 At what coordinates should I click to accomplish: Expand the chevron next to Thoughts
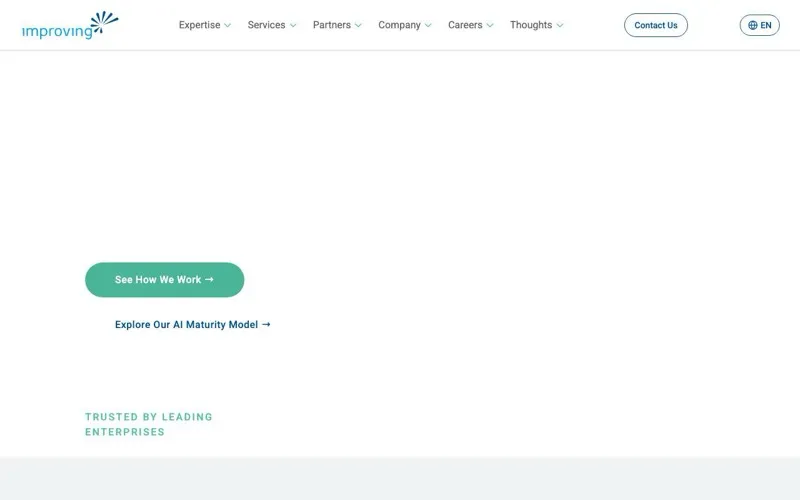click(560, 26)
